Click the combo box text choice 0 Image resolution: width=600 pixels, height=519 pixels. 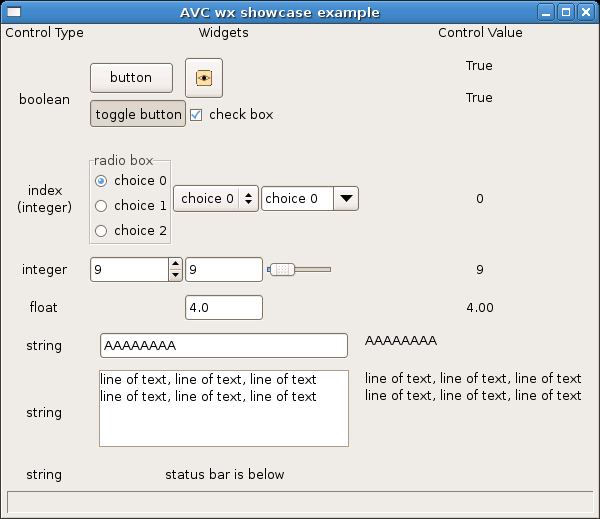291,199
